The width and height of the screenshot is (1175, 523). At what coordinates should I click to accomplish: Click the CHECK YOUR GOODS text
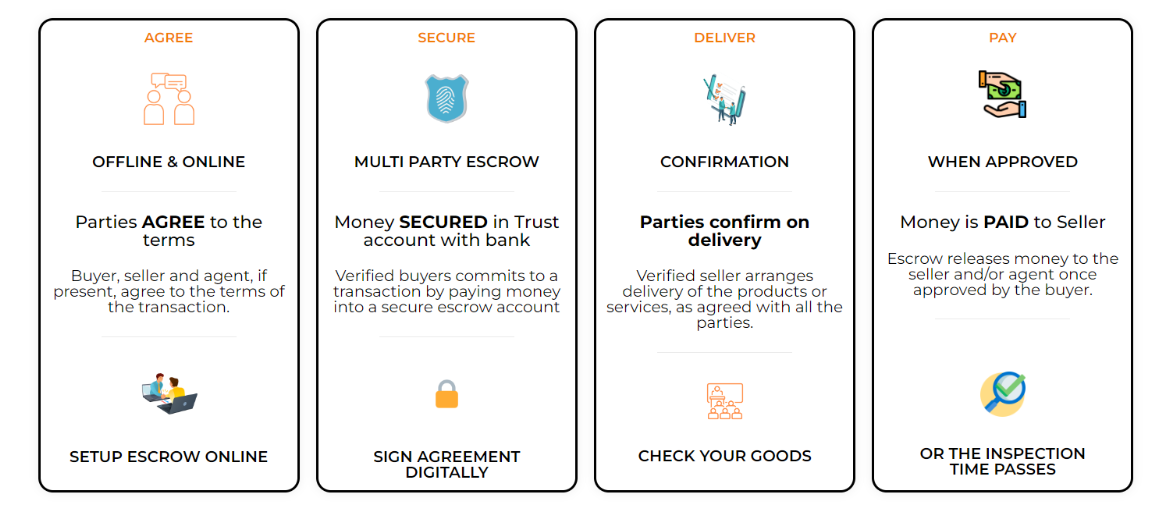(x=725, y=457)
